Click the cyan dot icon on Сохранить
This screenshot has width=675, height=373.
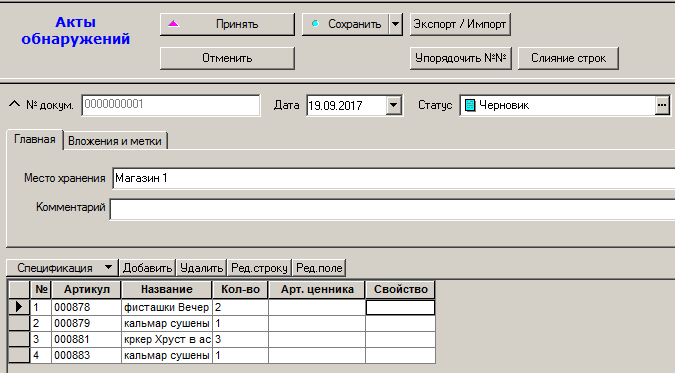point(315,24)
